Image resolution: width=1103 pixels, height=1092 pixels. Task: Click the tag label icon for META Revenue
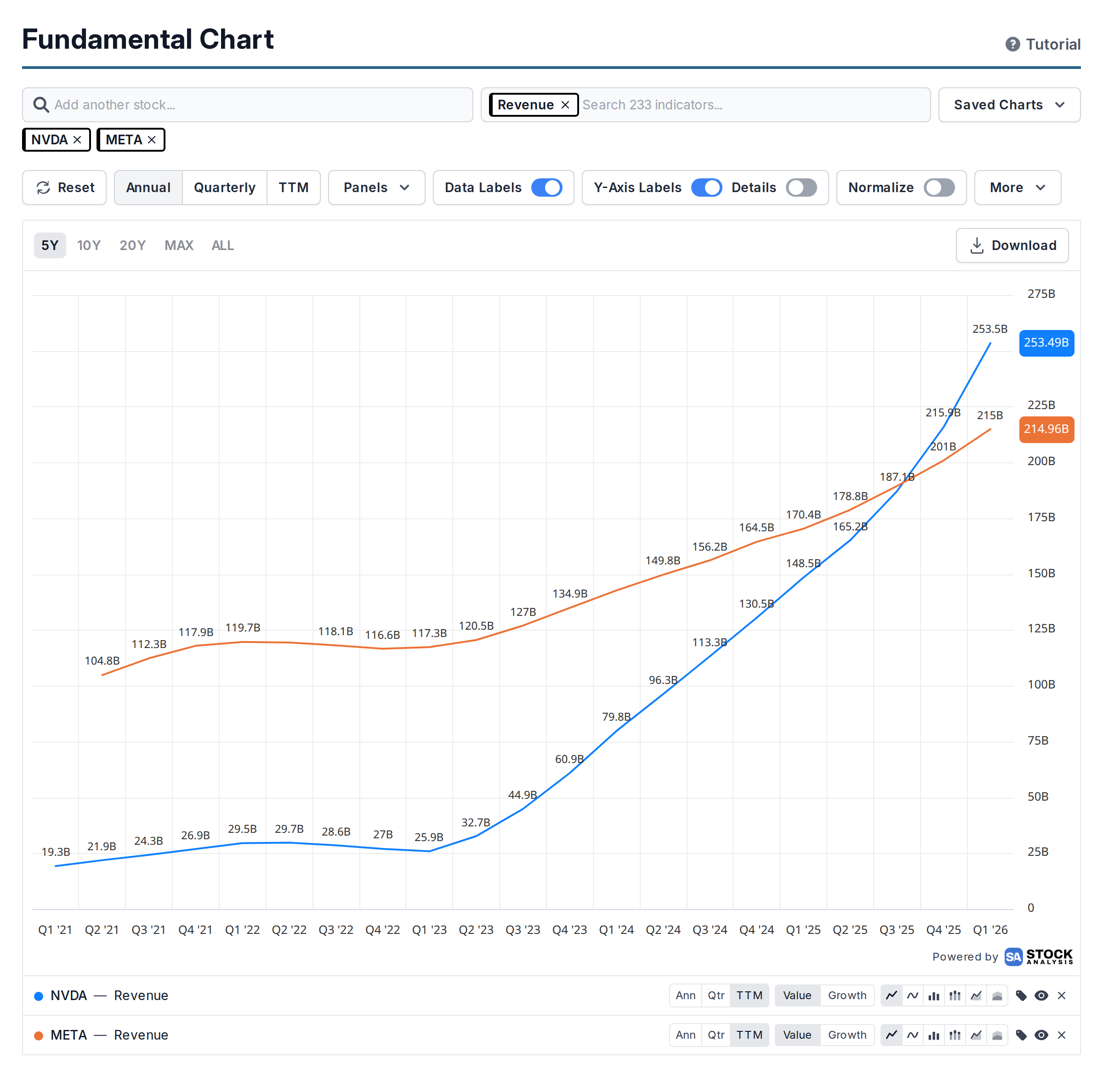pyautogui.click(x=1021, y=1035)
